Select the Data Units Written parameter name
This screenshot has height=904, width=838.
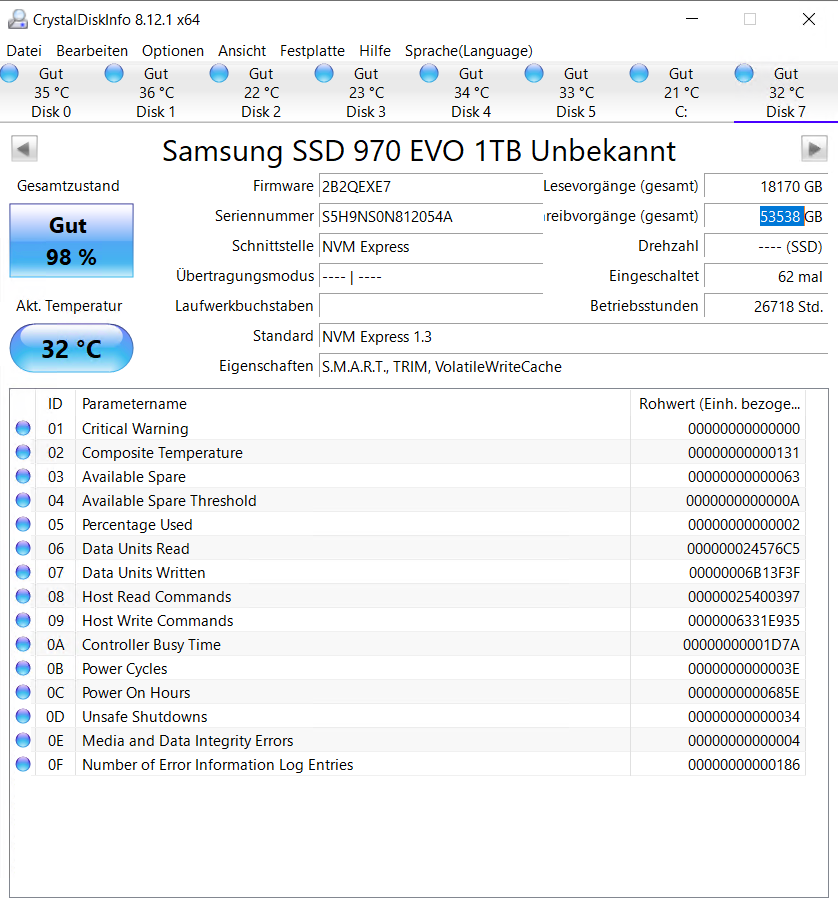coord(144,572)
